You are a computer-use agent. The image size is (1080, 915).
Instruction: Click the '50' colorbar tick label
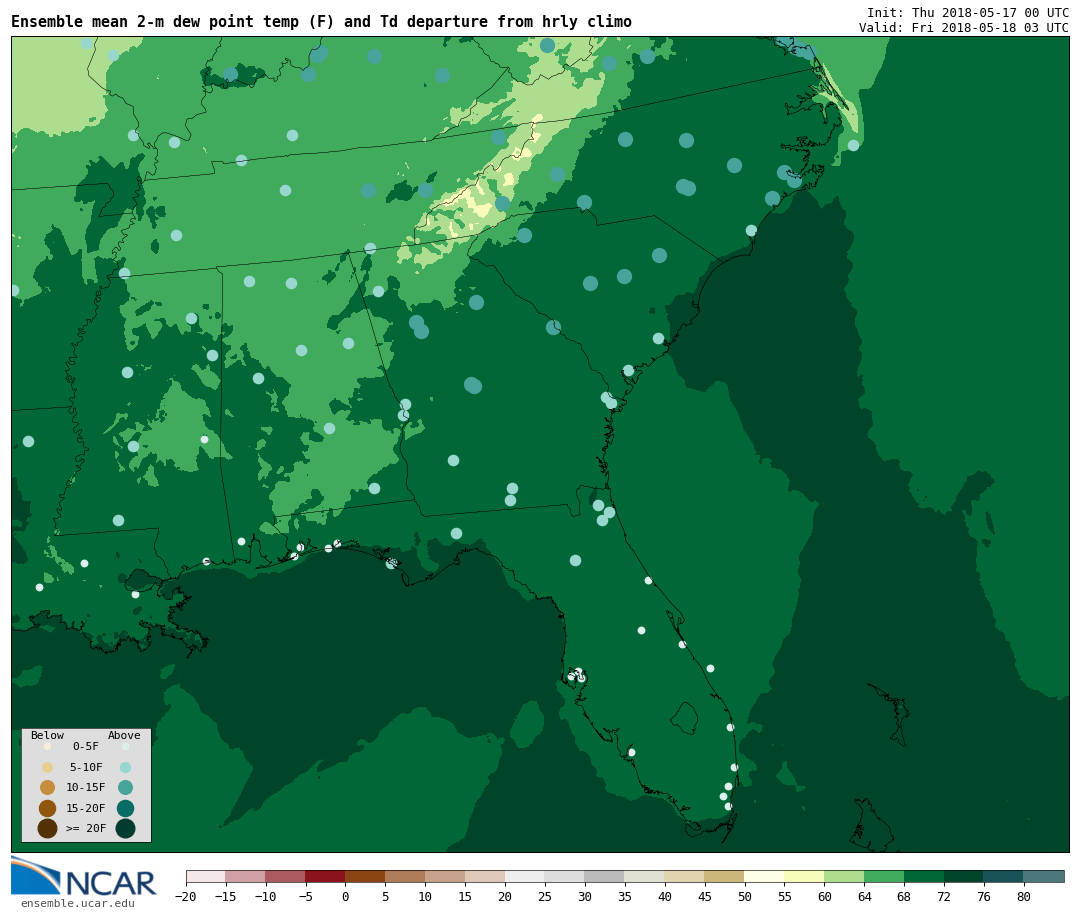745,896
